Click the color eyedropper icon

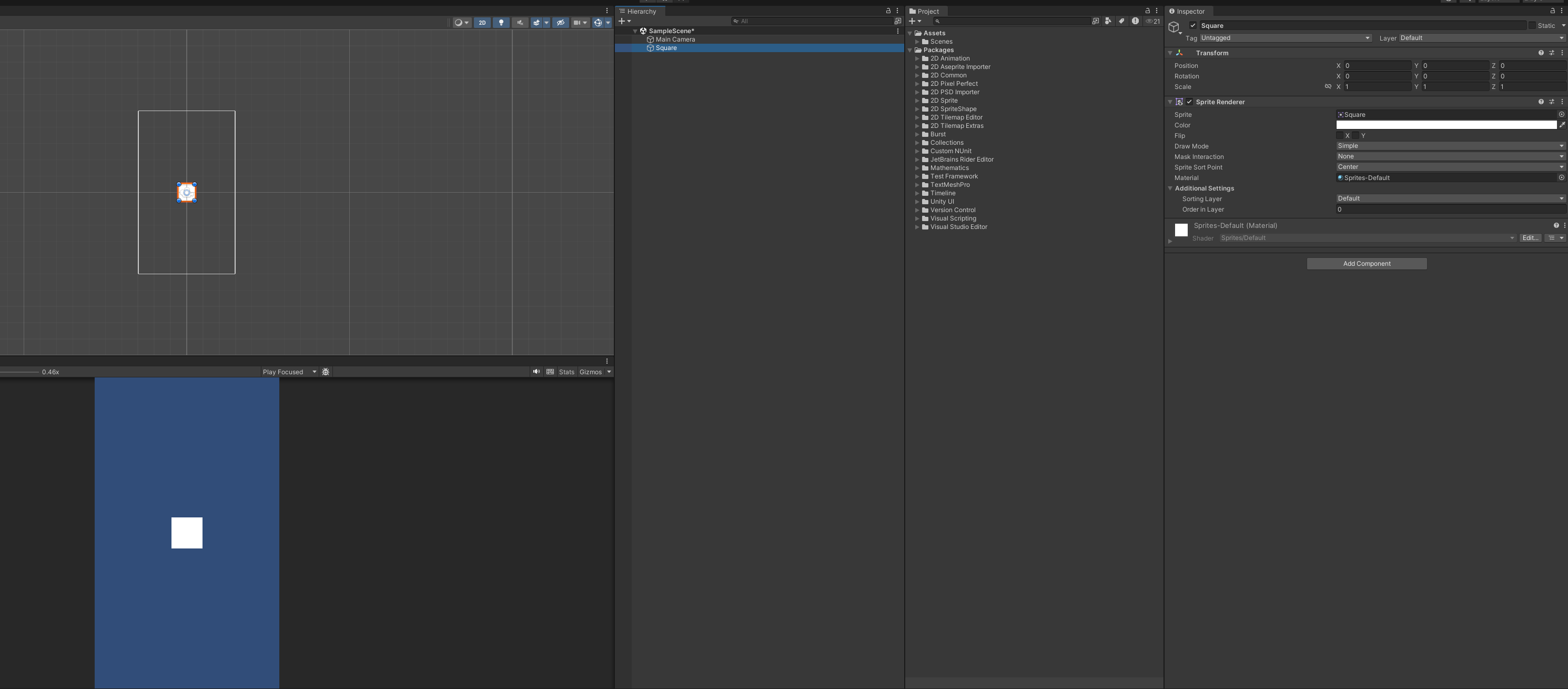pyautogui.click(x=1562, y=125)
